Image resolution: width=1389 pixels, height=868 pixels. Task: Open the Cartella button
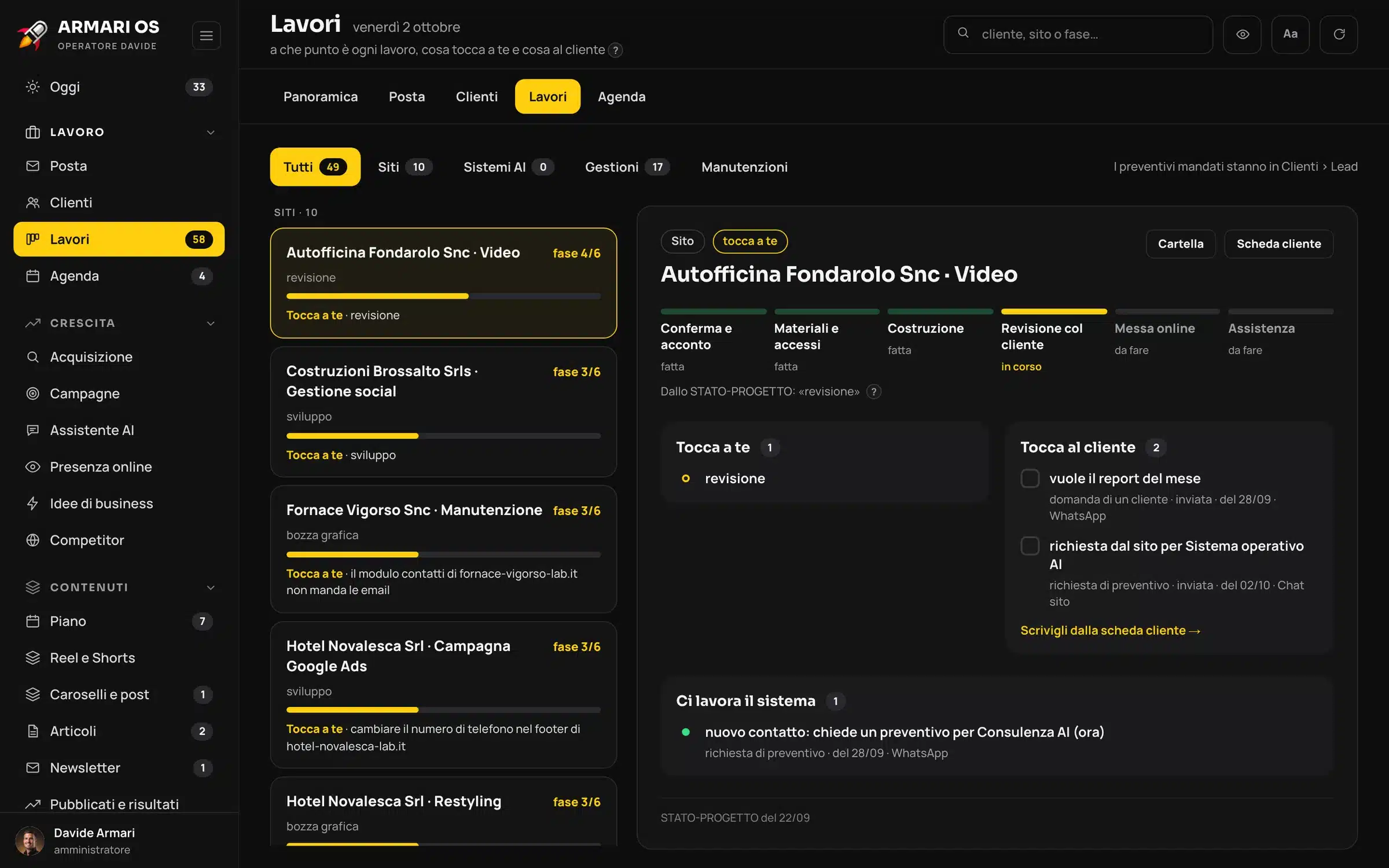click(x=1181, y=244)
